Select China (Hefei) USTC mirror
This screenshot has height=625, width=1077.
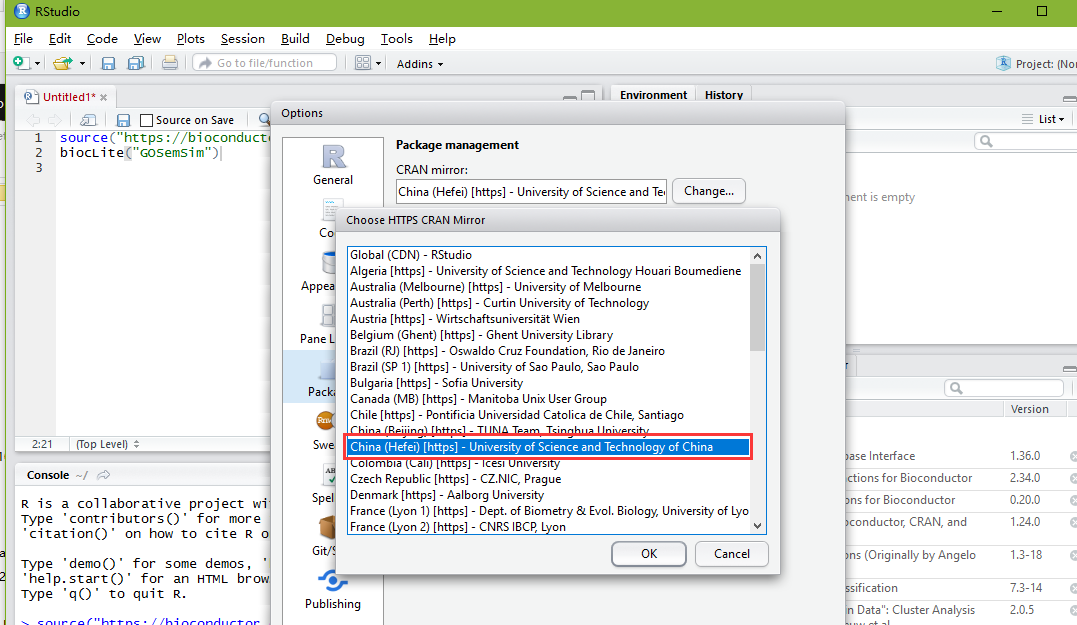pyautogui.click(x=548, y=447)
